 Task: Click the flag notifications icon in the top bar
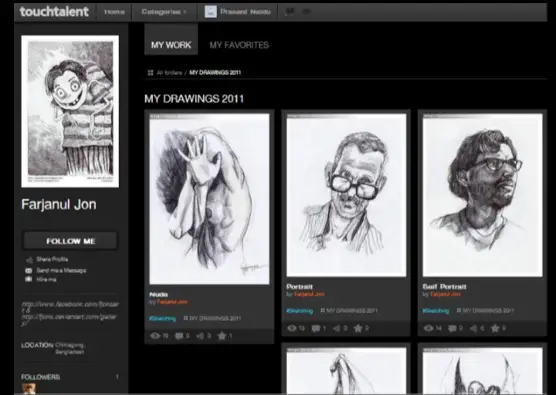290,12
